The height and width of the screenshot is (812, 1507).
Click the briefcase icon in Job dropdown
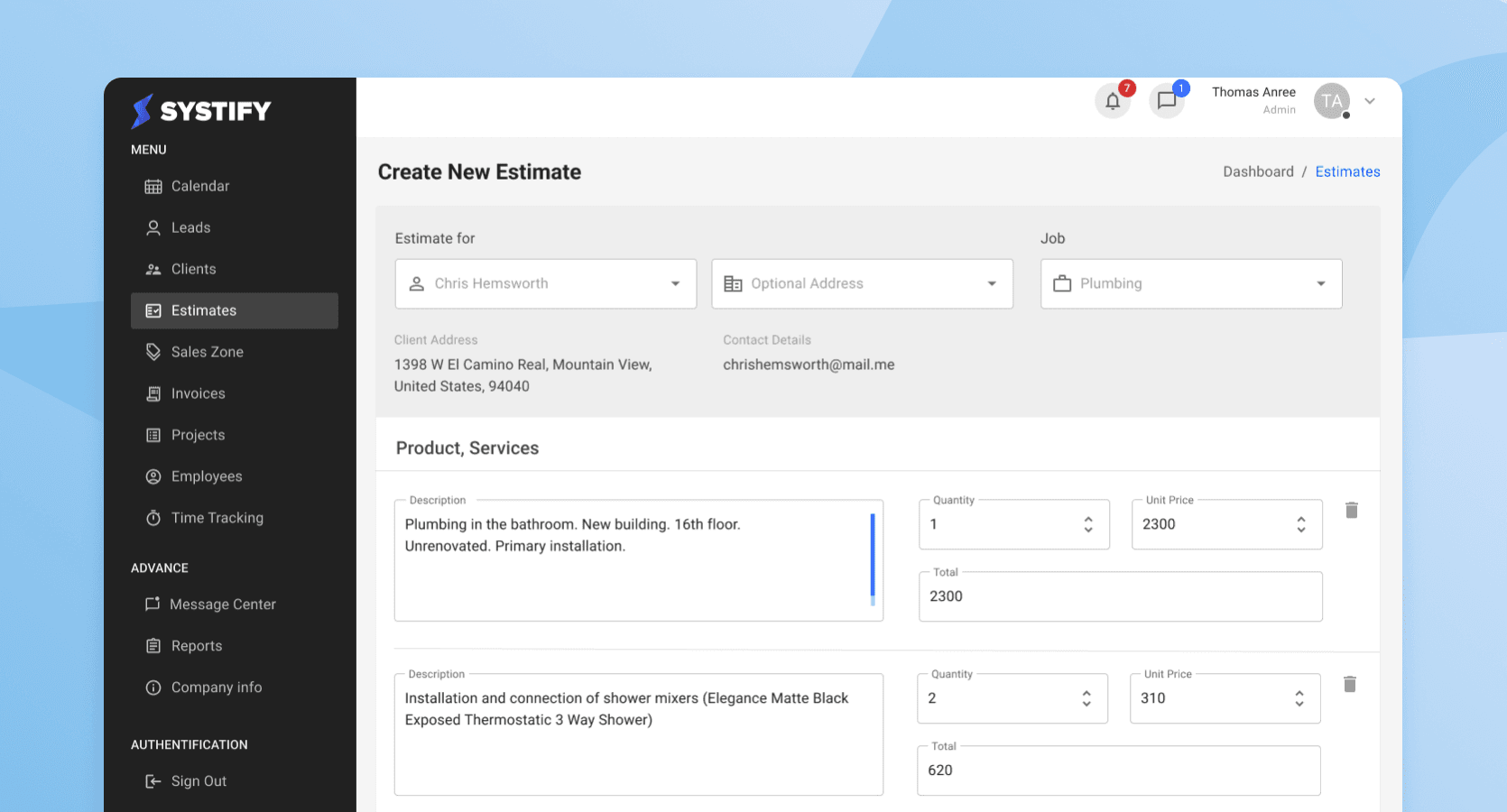click(1062, 283)
